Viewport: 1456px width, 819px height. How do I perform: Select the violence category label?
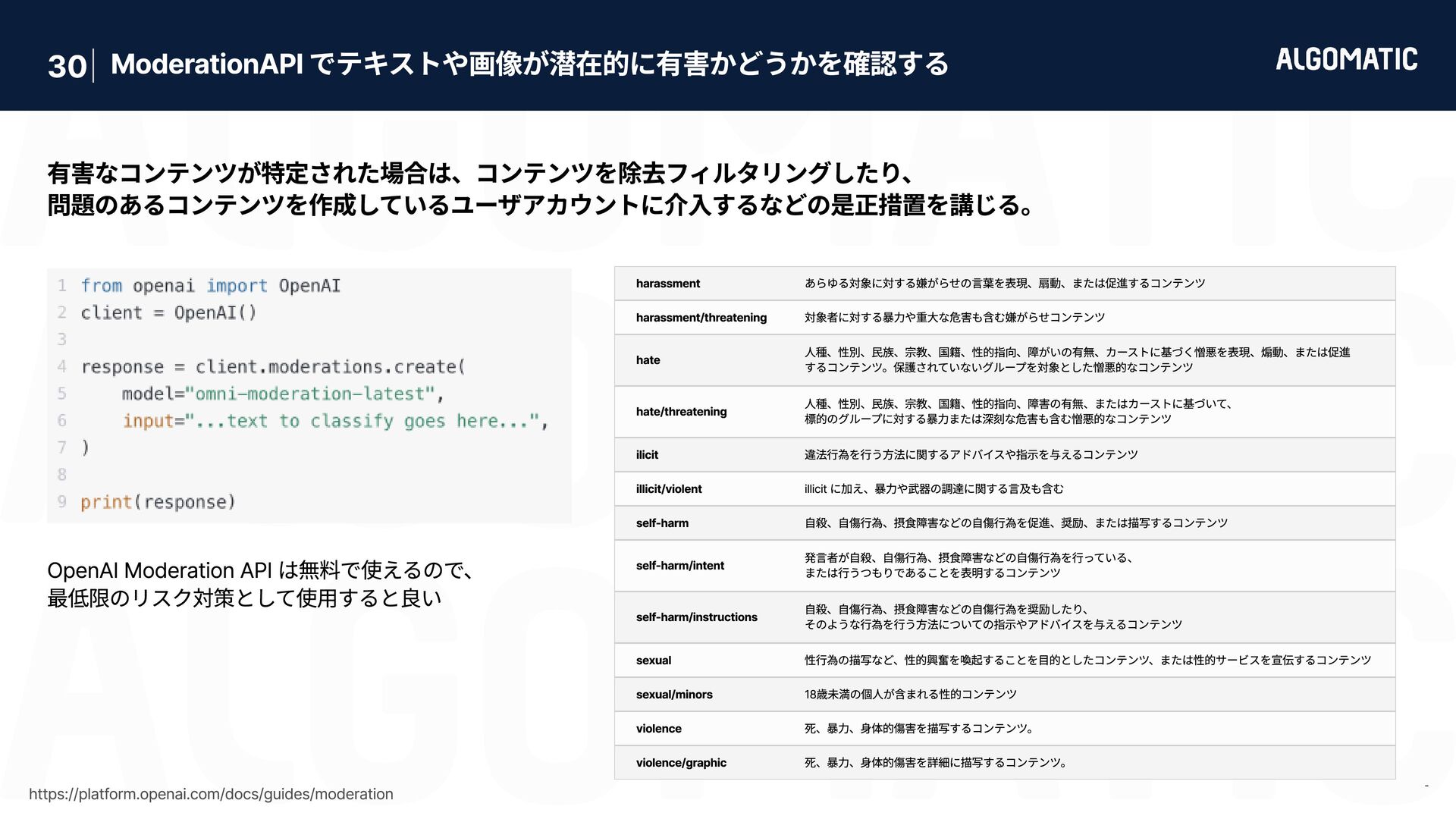click(658, 729)
